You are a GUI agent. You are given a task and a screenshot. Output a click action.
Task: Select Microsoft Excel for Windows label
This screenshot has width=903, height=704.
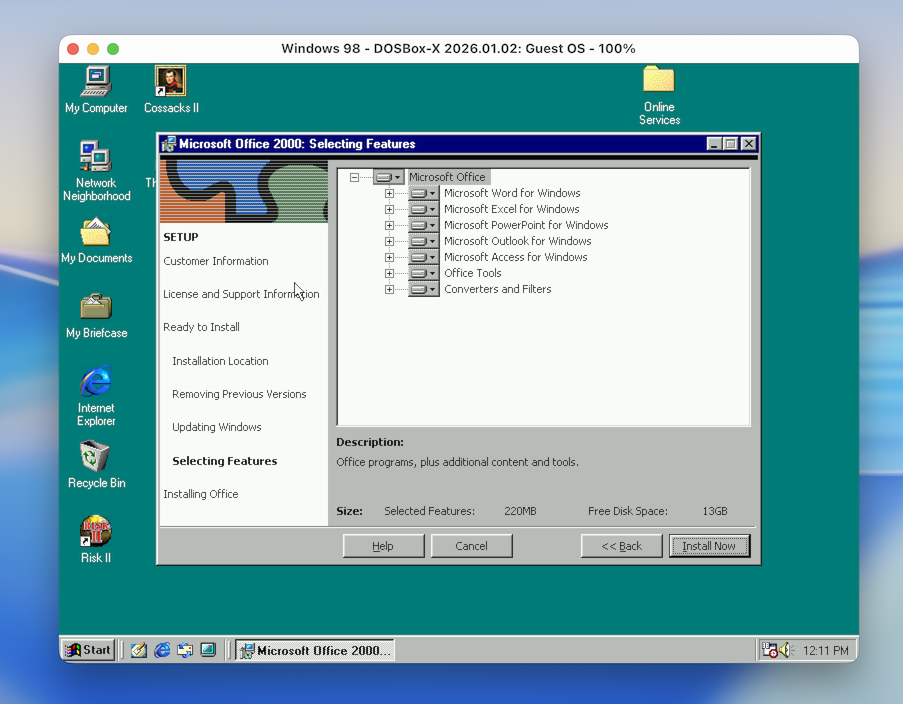[511, 209]
